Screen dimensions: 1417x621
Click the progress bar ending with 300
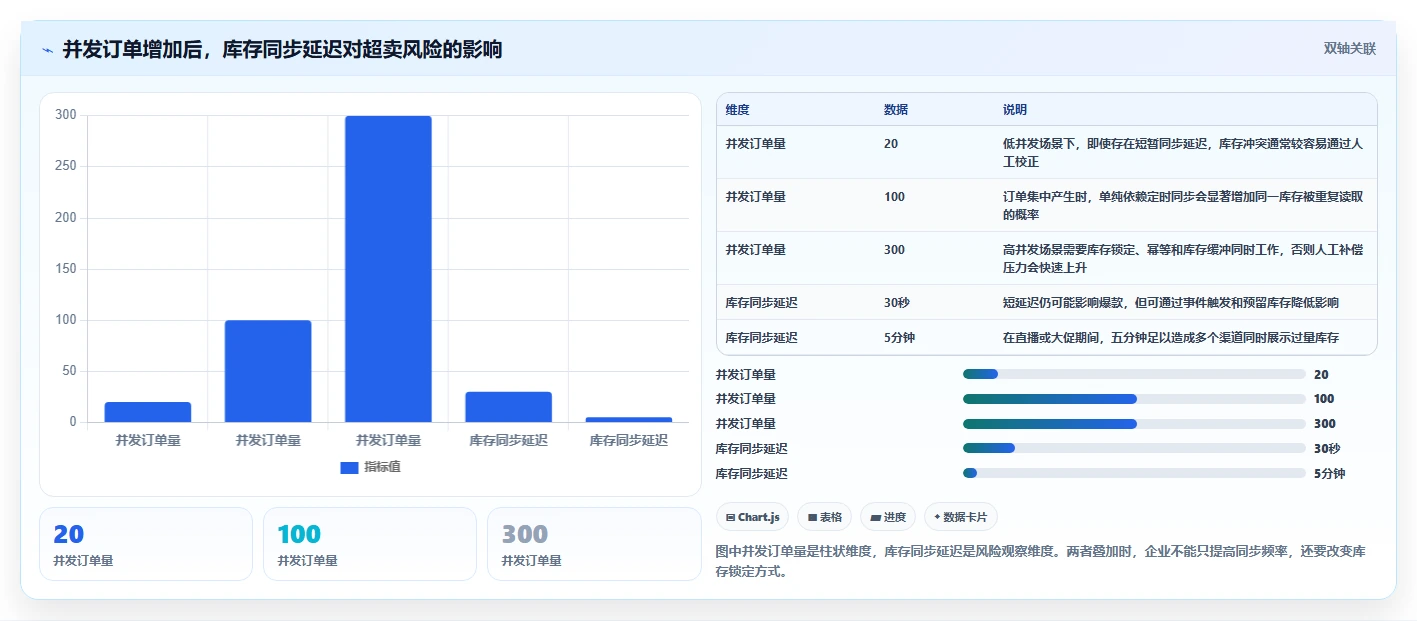point(1134,424)
